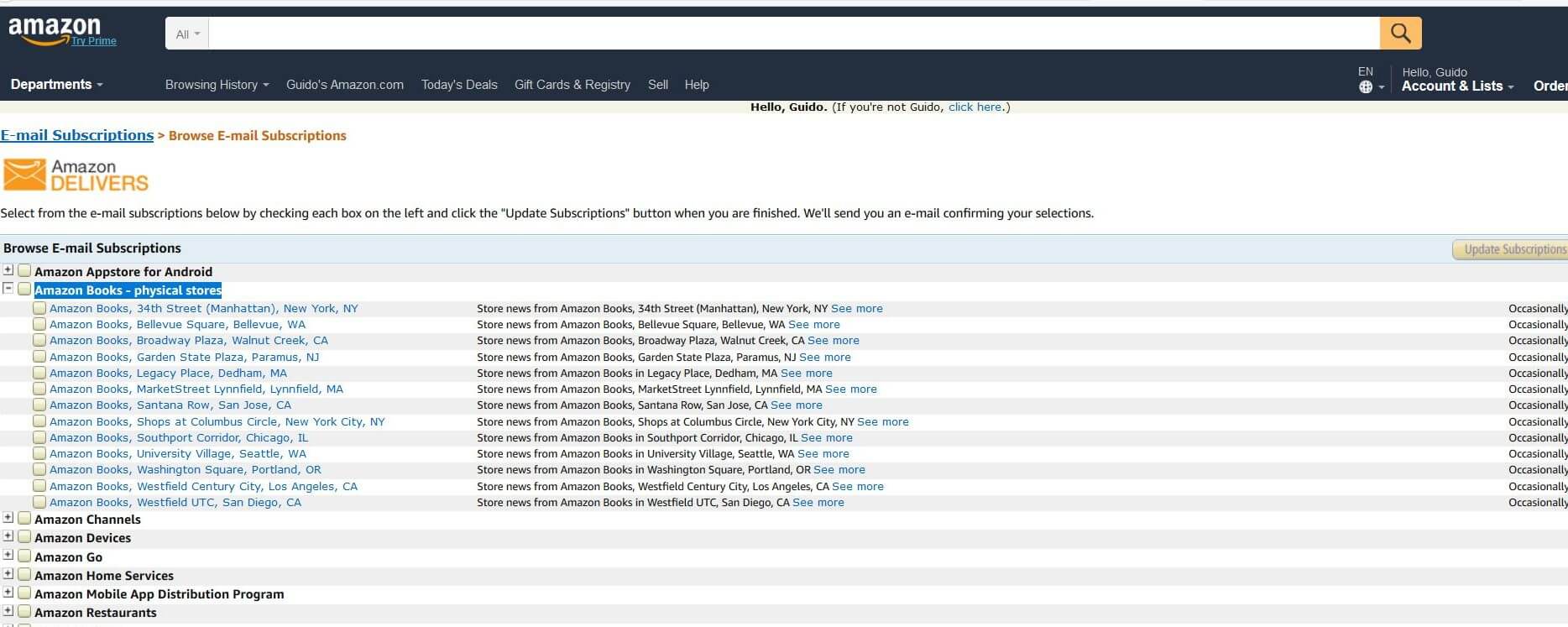1568x627 pixels.
Task: Check the Westfield UTC San Diego checkbox
Action: [39, 502]
